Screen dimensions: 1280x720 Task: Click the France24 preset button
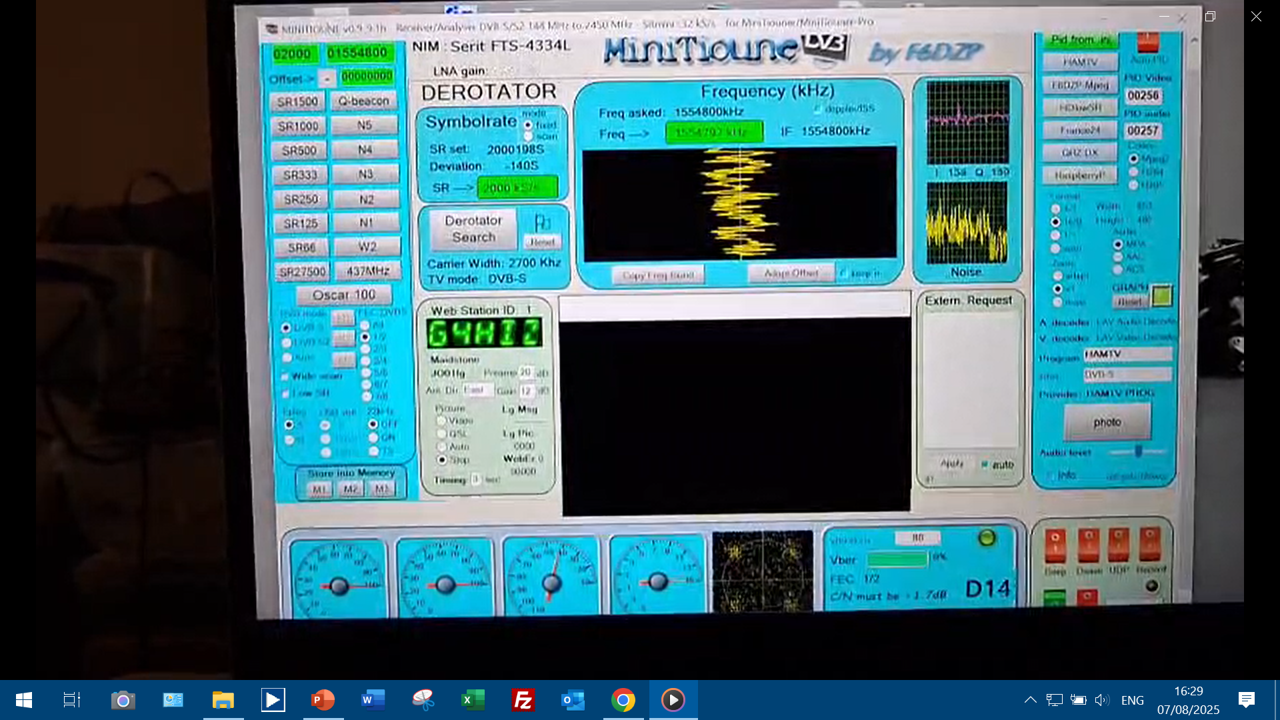pos(1080,130)
